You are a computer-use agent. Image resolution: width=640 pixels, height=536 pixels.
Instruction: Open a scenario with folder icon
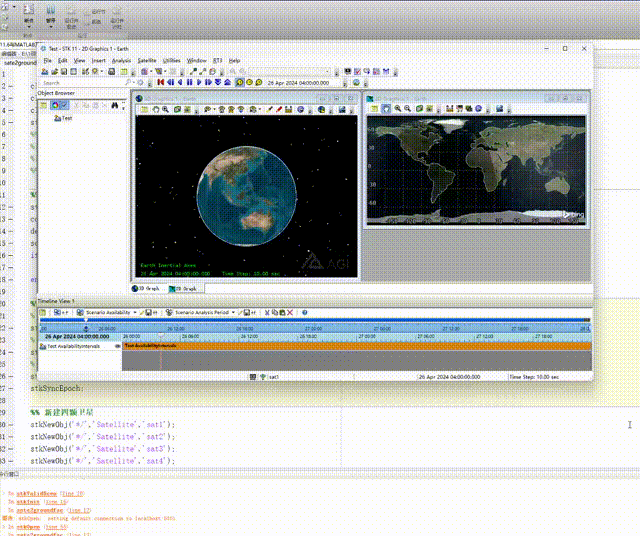pos(54,71)
